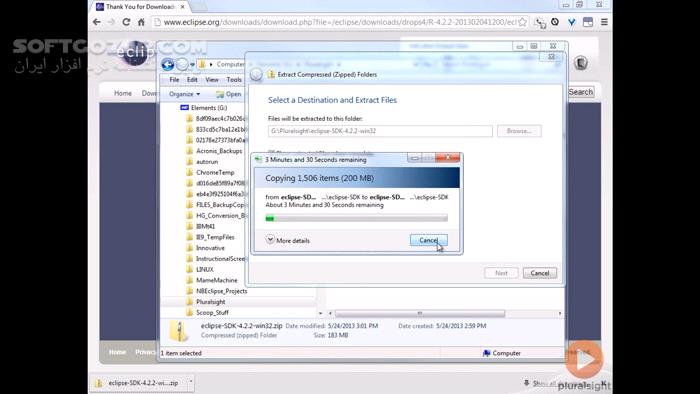This screenshot has width=700, height=394.
Task: Open the File menu in Explorer
Action: pos(174,79)
